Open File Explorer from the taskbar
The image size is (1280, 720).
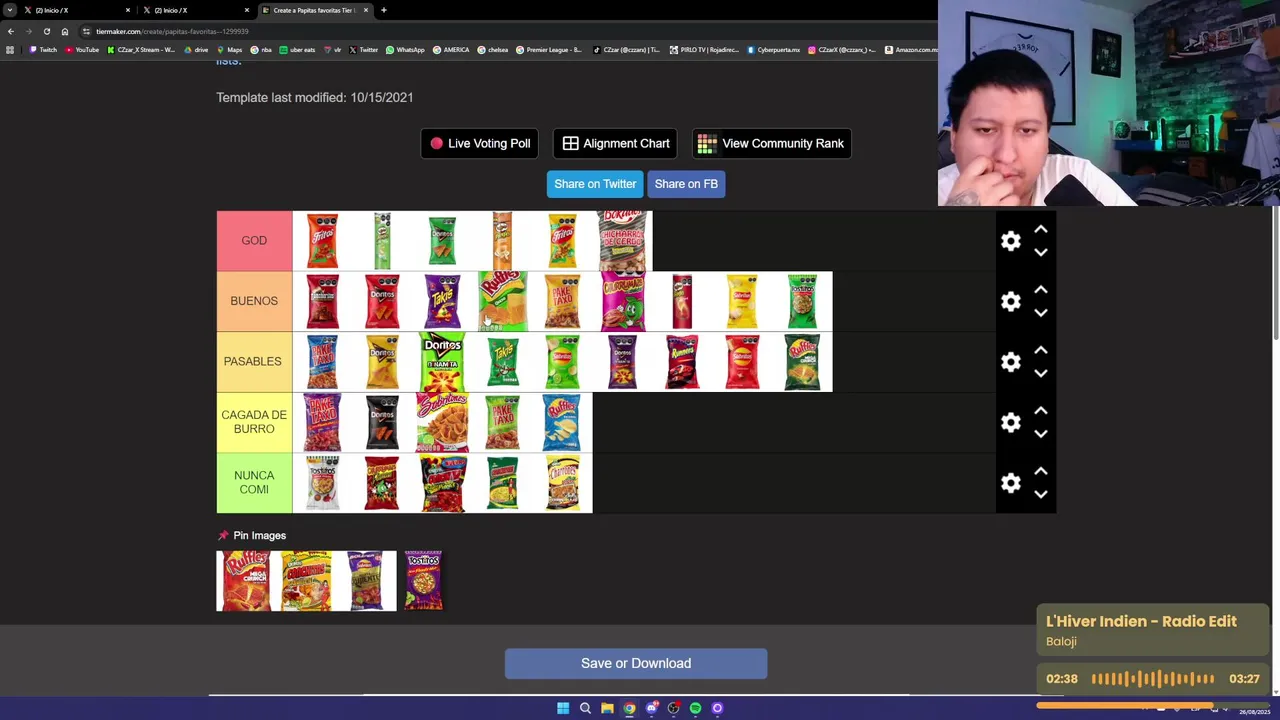[x=607, y=708]
